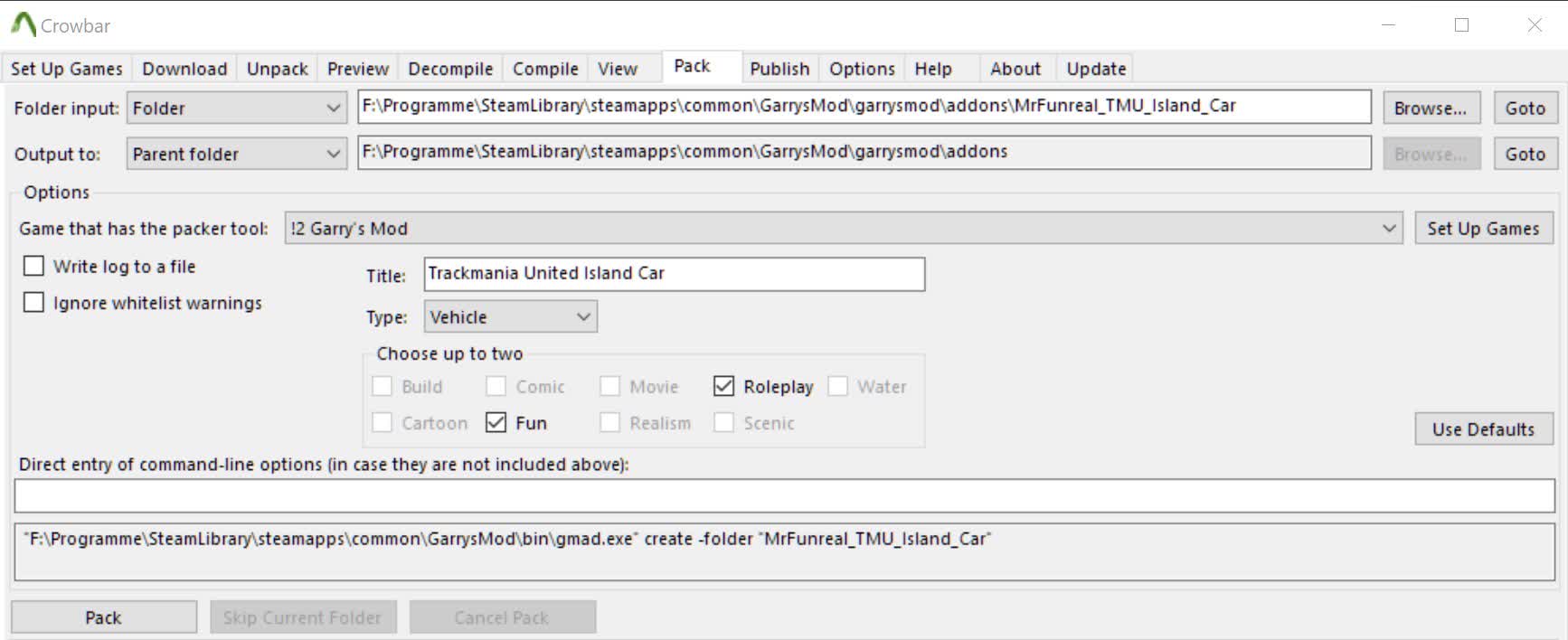Click the direct command-line options field

pyautogui.click(x=784, y=495)
